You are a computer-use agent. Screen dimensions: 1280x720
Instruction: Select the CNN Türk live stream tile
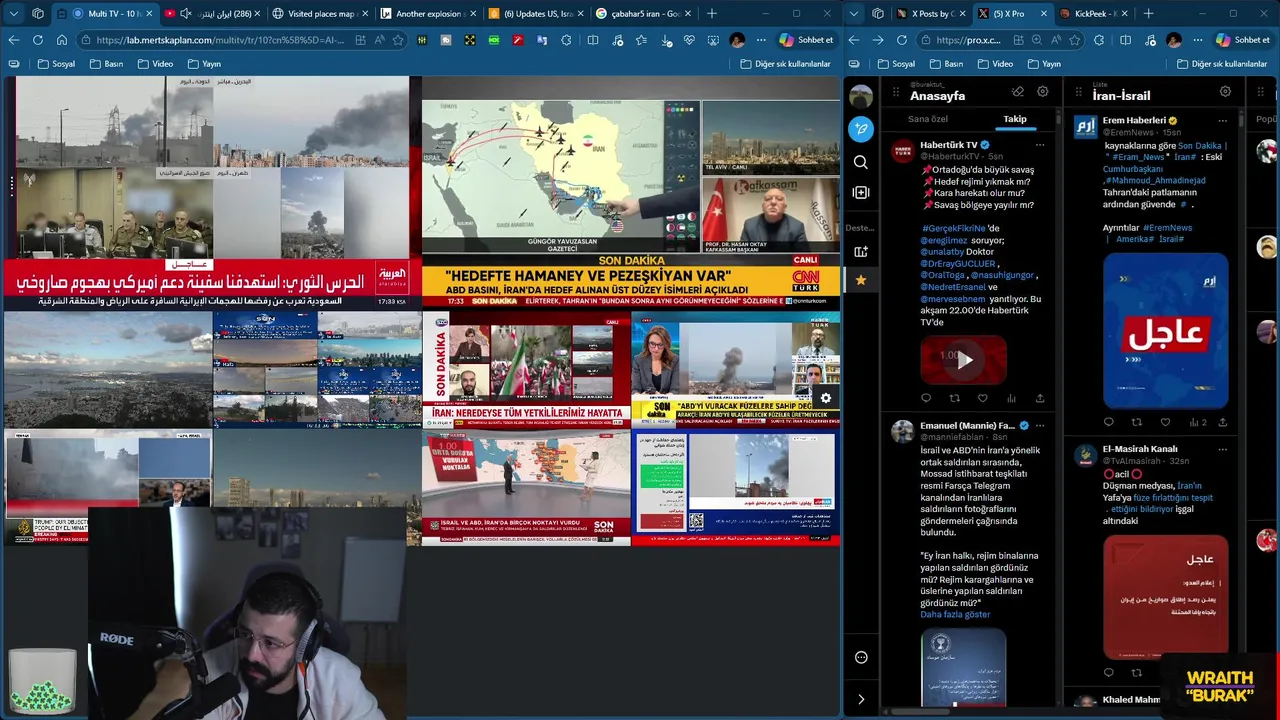630,192
